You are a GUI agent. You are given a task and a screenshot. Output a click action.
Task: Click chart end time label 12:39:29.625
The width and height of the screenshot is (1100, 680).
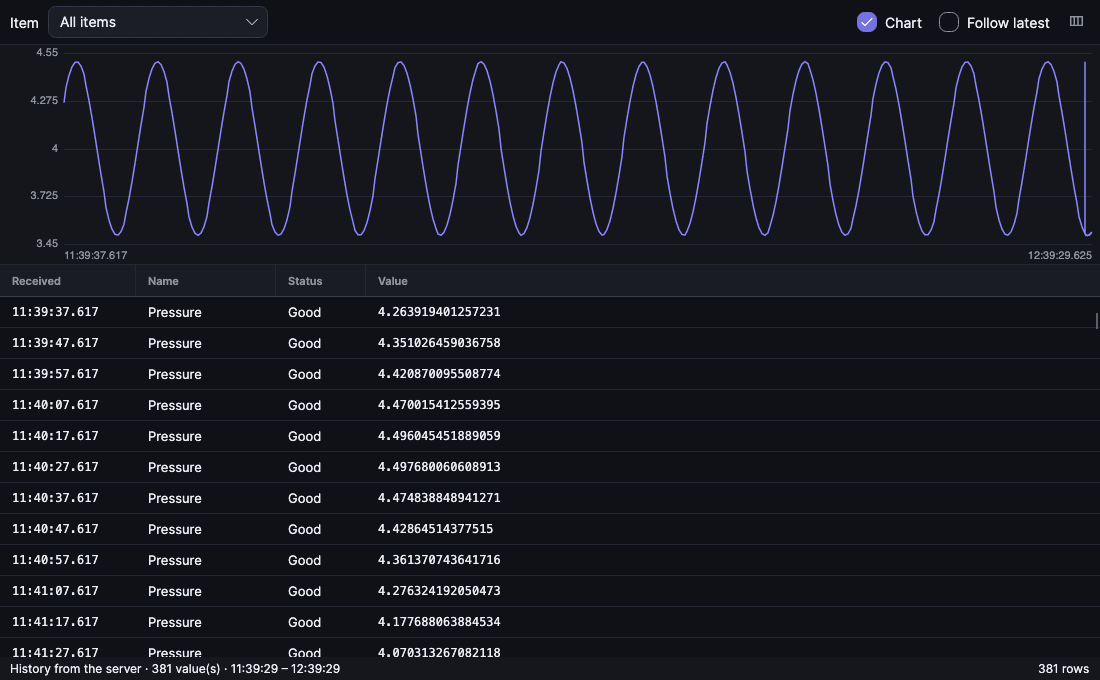1059,255
